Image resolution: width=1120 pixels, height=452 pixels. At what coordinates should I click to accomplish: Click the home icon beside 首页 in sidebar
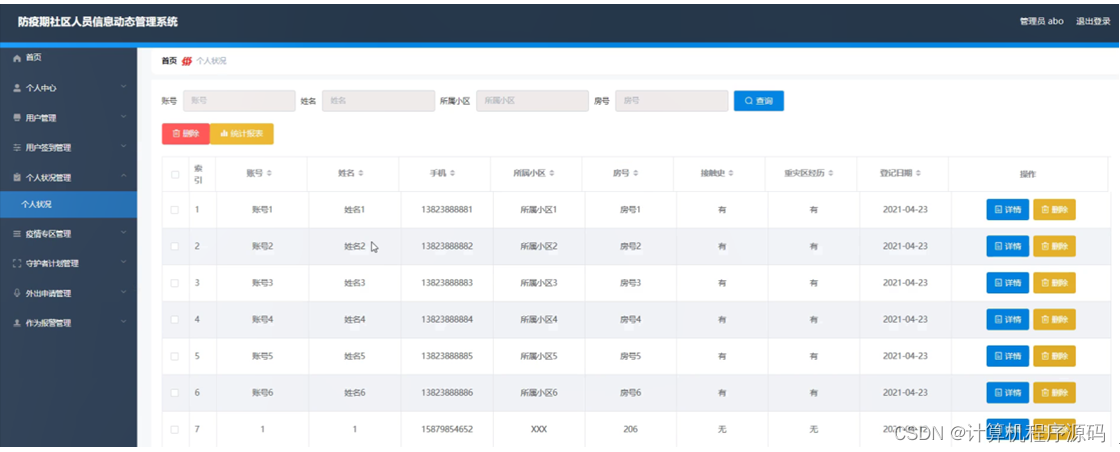point(17,58)
